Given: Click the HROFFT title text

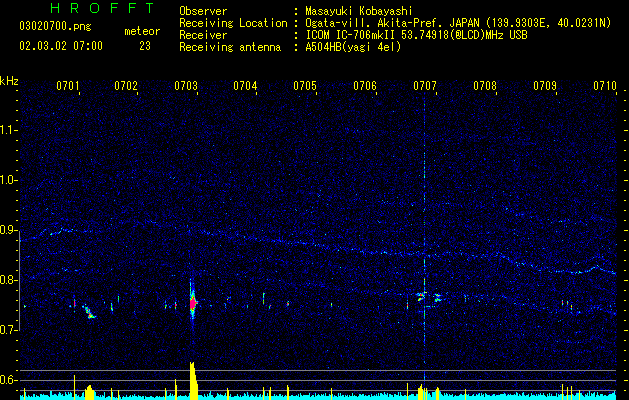Looking at the screenshot, I should 103,8.
